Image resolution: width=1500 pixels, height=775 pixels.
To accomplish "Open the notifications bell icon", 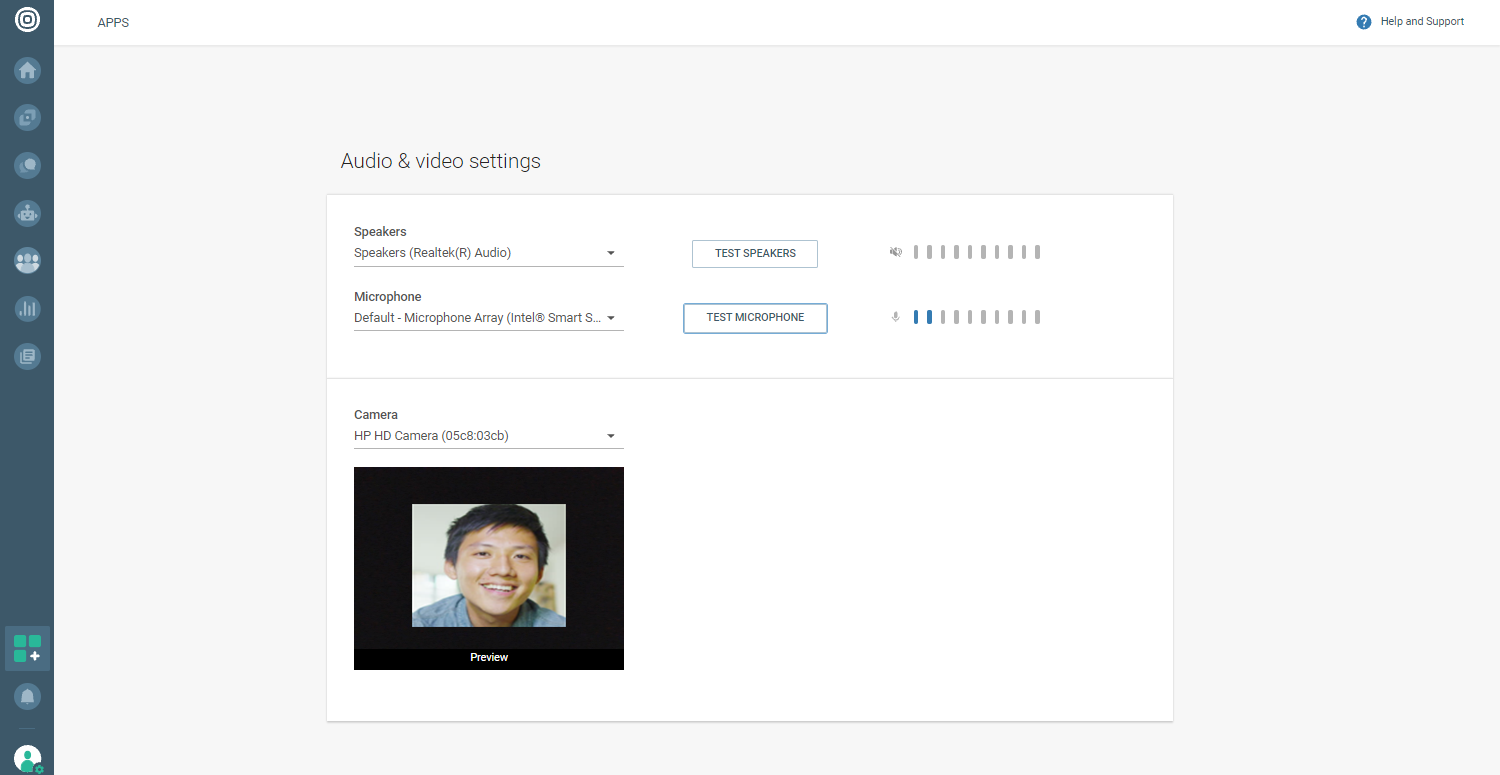I will tap(27, 696).
